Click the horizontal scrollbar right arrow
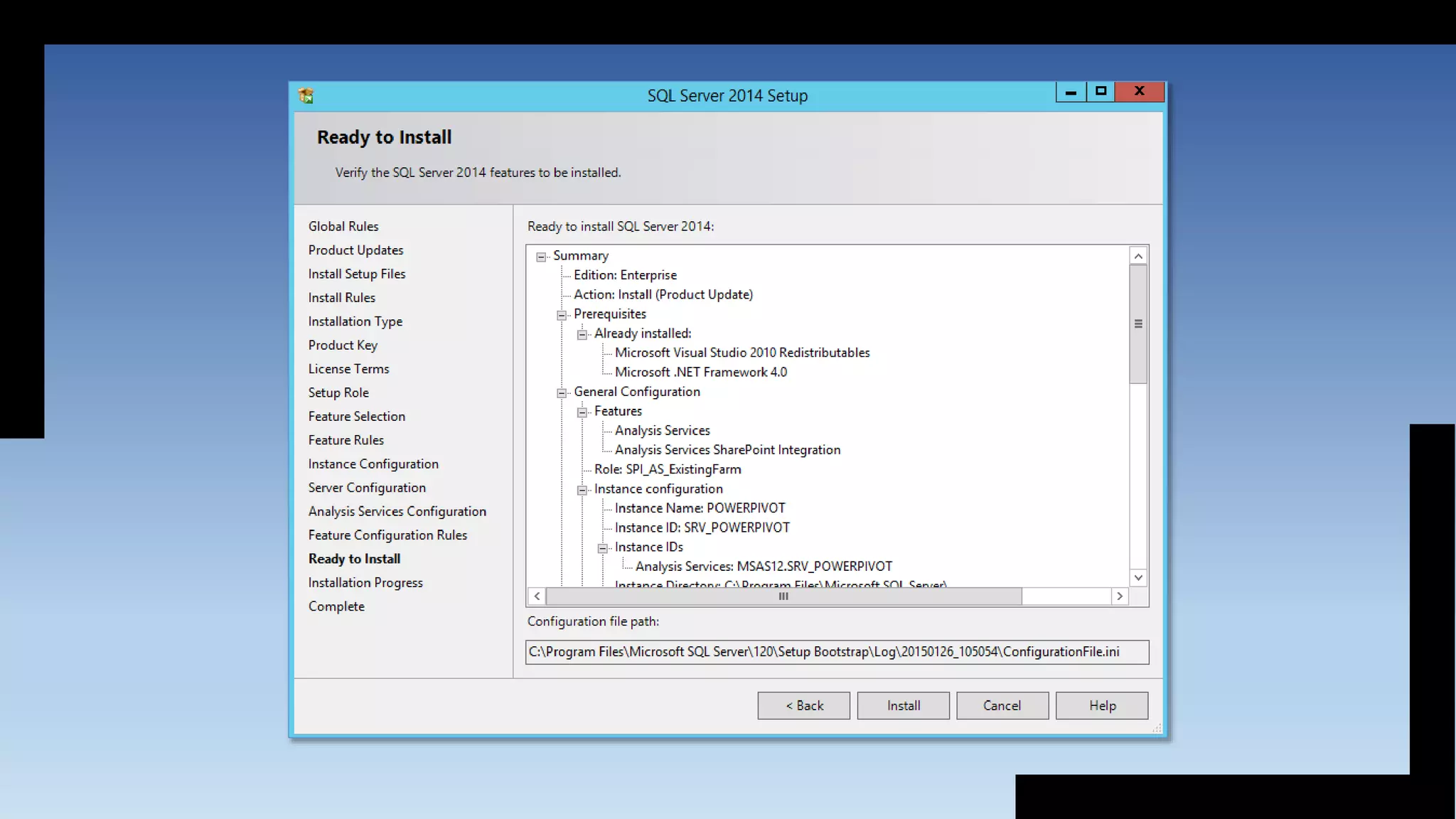This screenshot has height=819, width=1456. [x=1120, y=596]
